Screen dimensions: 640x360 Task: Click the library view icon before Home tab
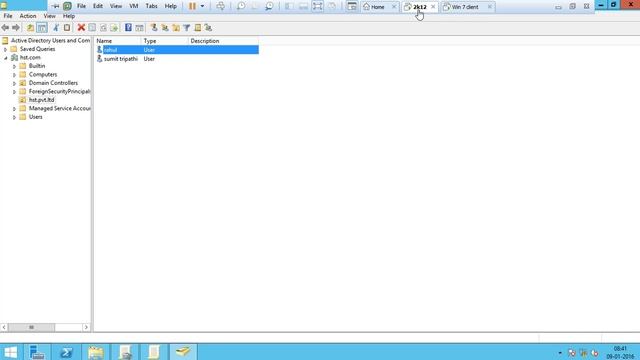352,6
